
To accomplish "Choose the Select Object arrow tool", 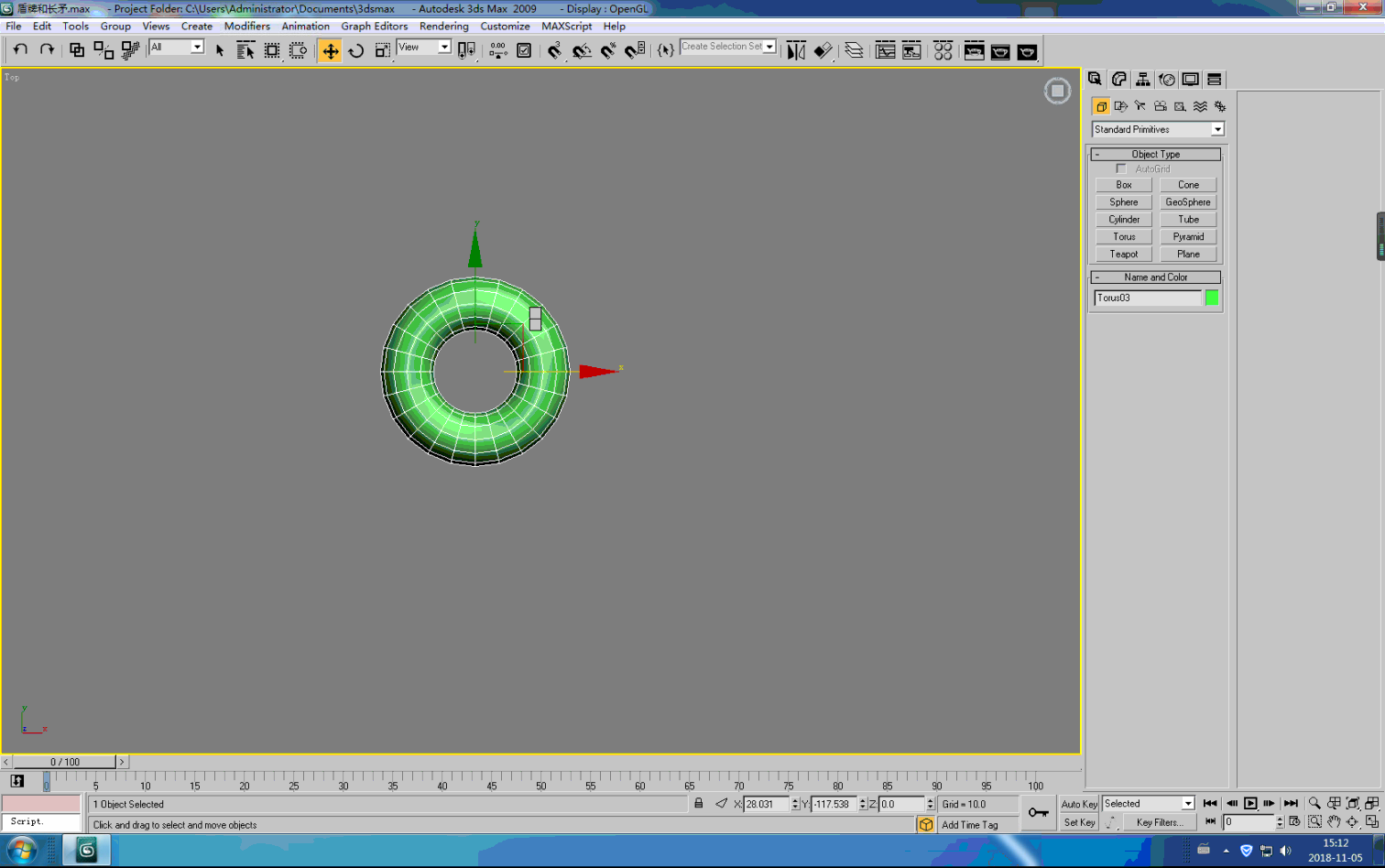I will pyautogui.click(x=220, y=50).
